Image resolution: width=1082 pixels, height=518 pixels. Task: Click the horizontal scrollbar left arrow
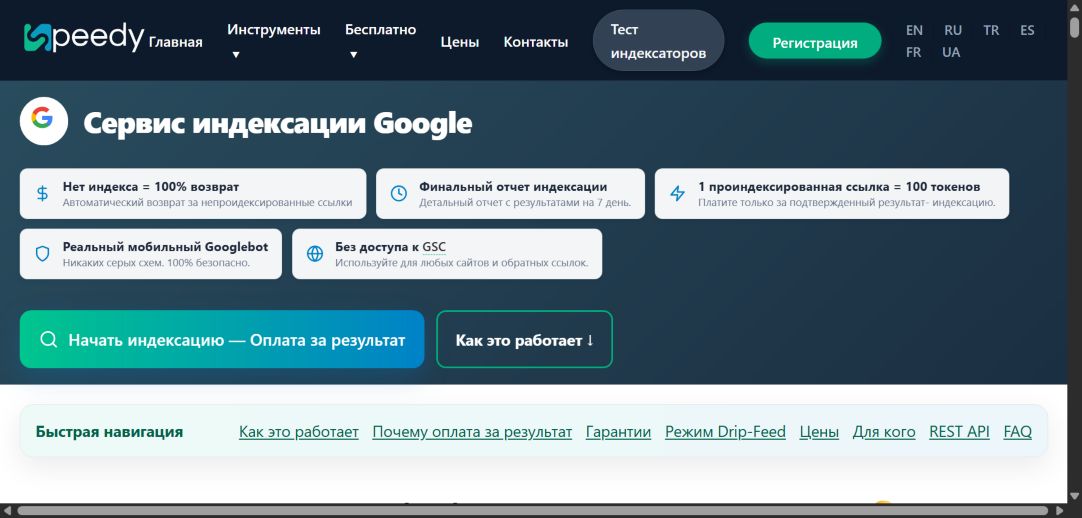point(6,511)
